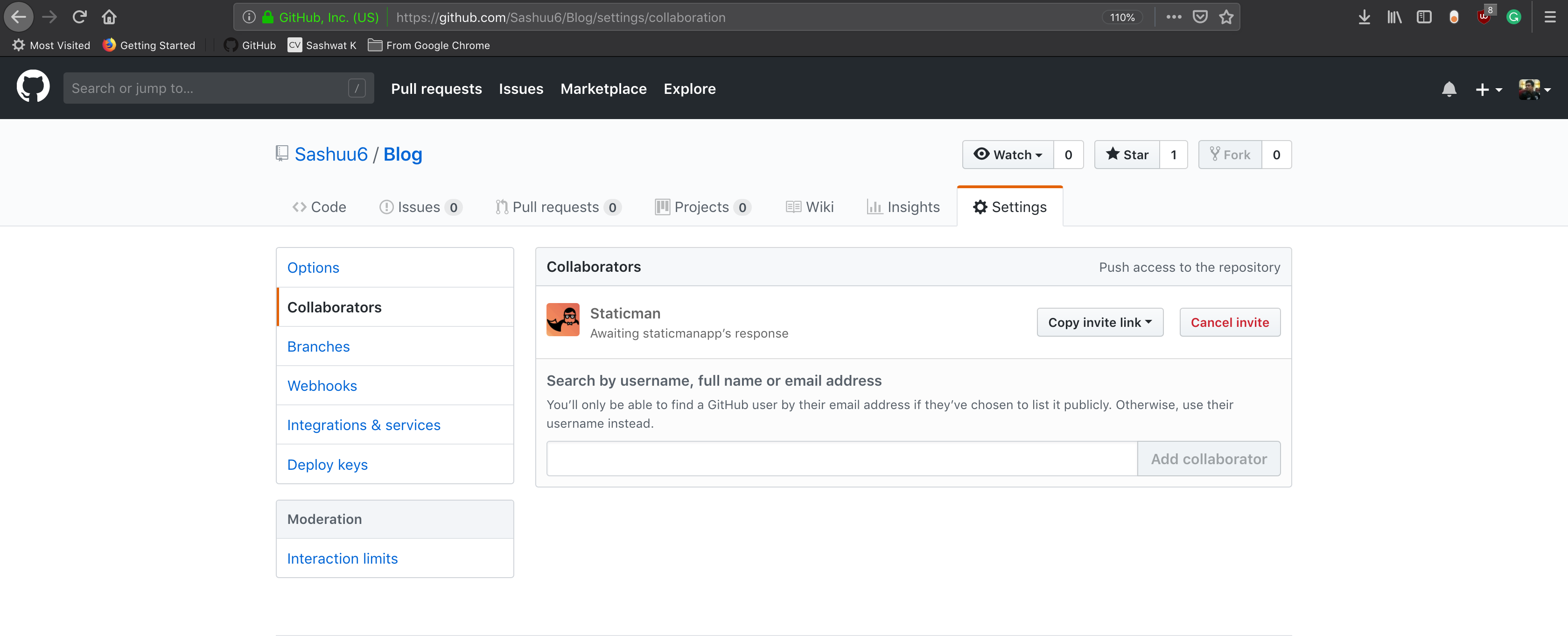Open Webhooks settings
This screenshot has width=1568, height=636.
click(x=395, y=386)
